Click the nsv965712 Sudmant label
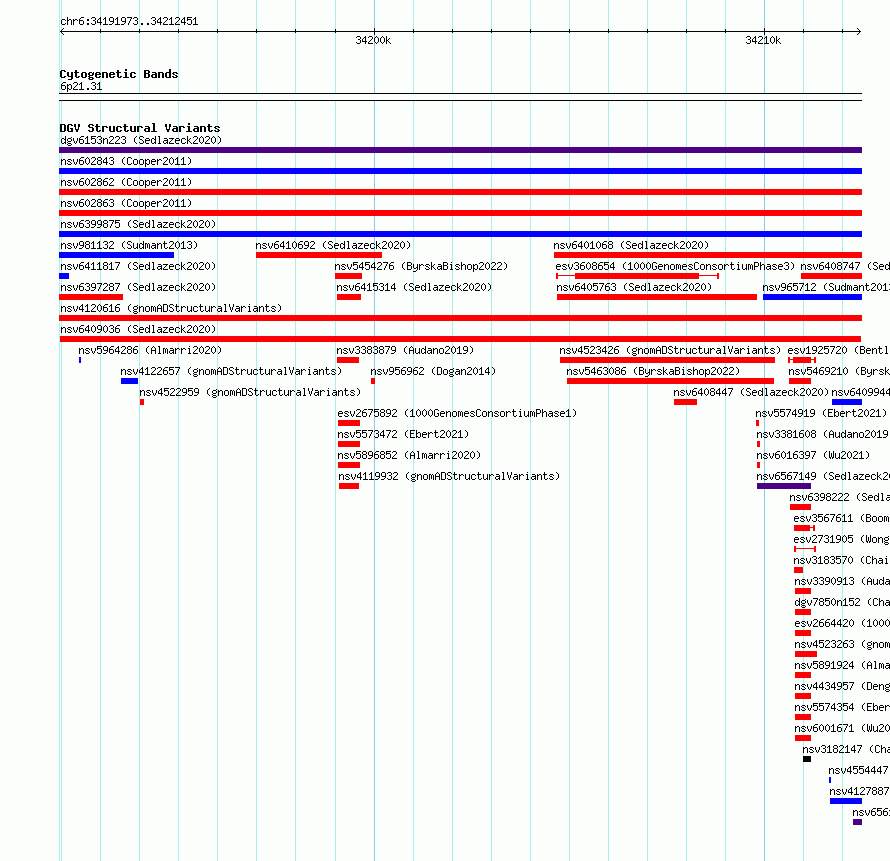This screenshot has width=890, height=861. [826, 287]
